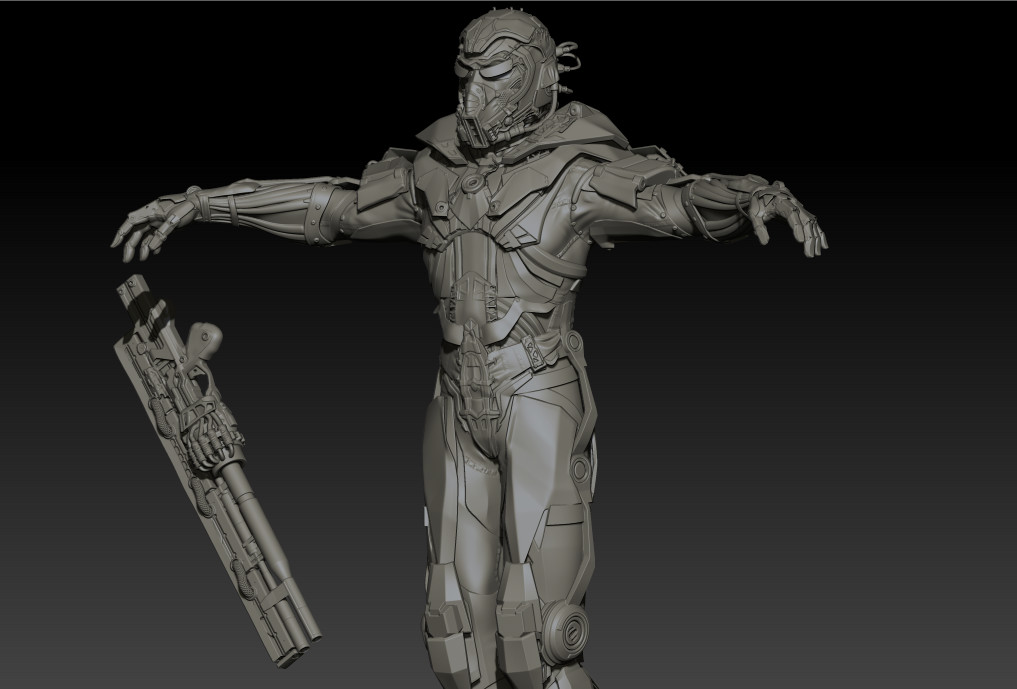Screen dimensions: 1017x689
Task: Select the rifle weapon model
Action: tap(217, 470)
